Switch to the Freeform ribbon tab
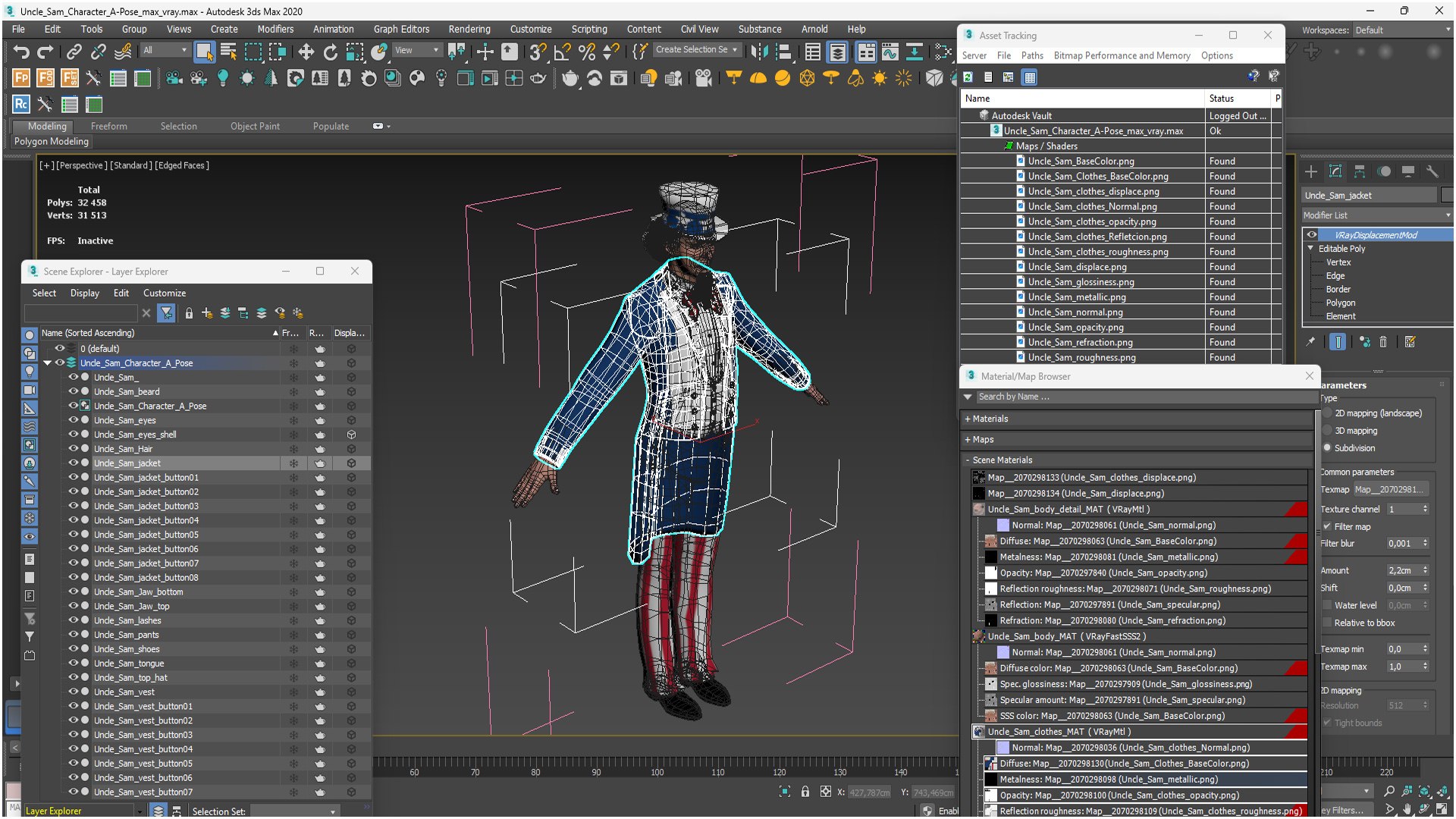Screen dimensions: 1456x819 (x=108, y=126)
